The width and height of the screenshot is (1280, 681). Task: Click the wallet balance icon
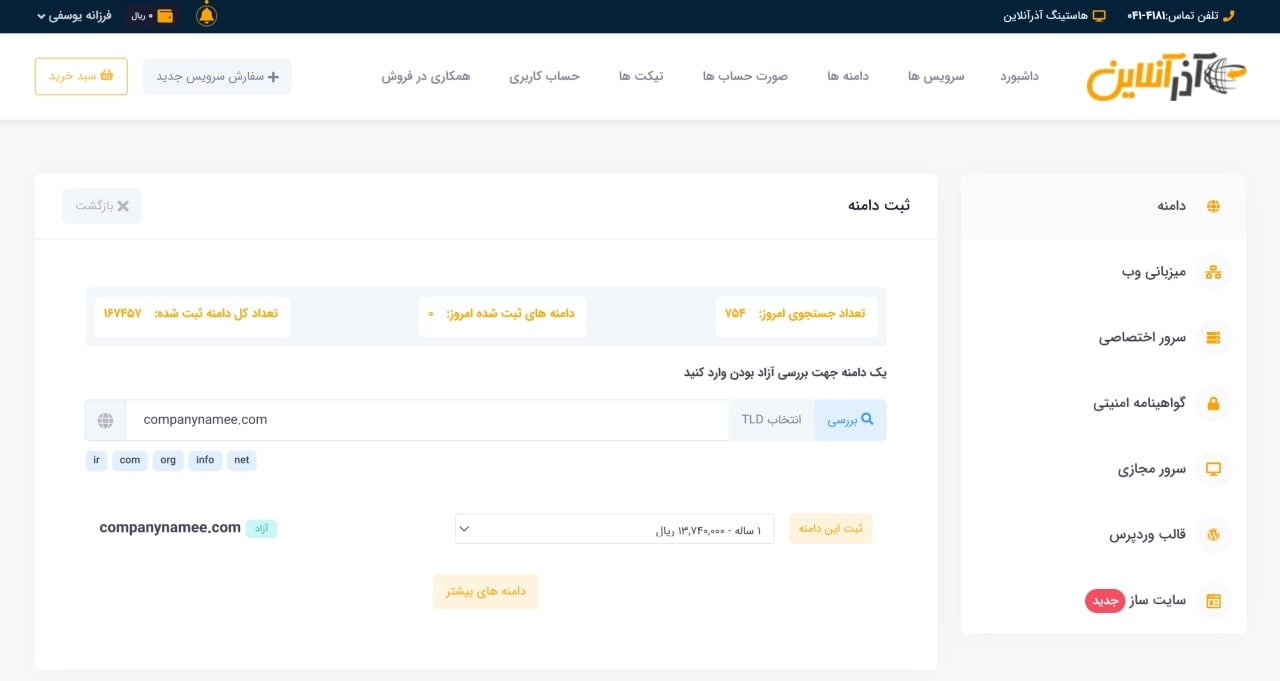(x=166, y=15)
